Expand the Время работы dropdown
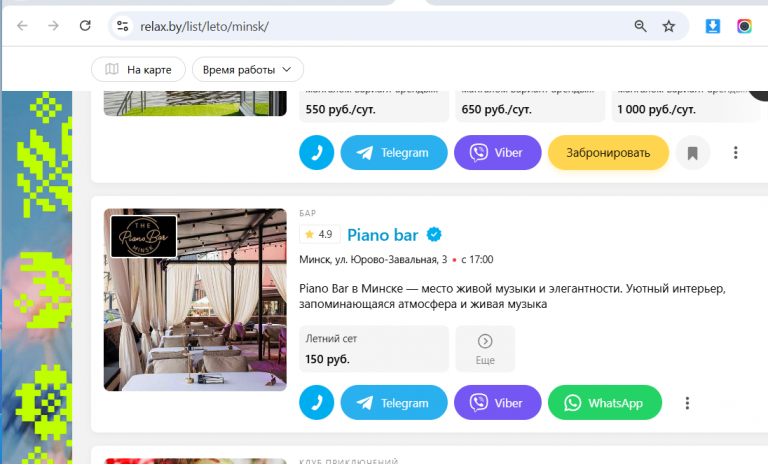The height and width of the screenshot is (464, 768). click(x=247, y=70)
